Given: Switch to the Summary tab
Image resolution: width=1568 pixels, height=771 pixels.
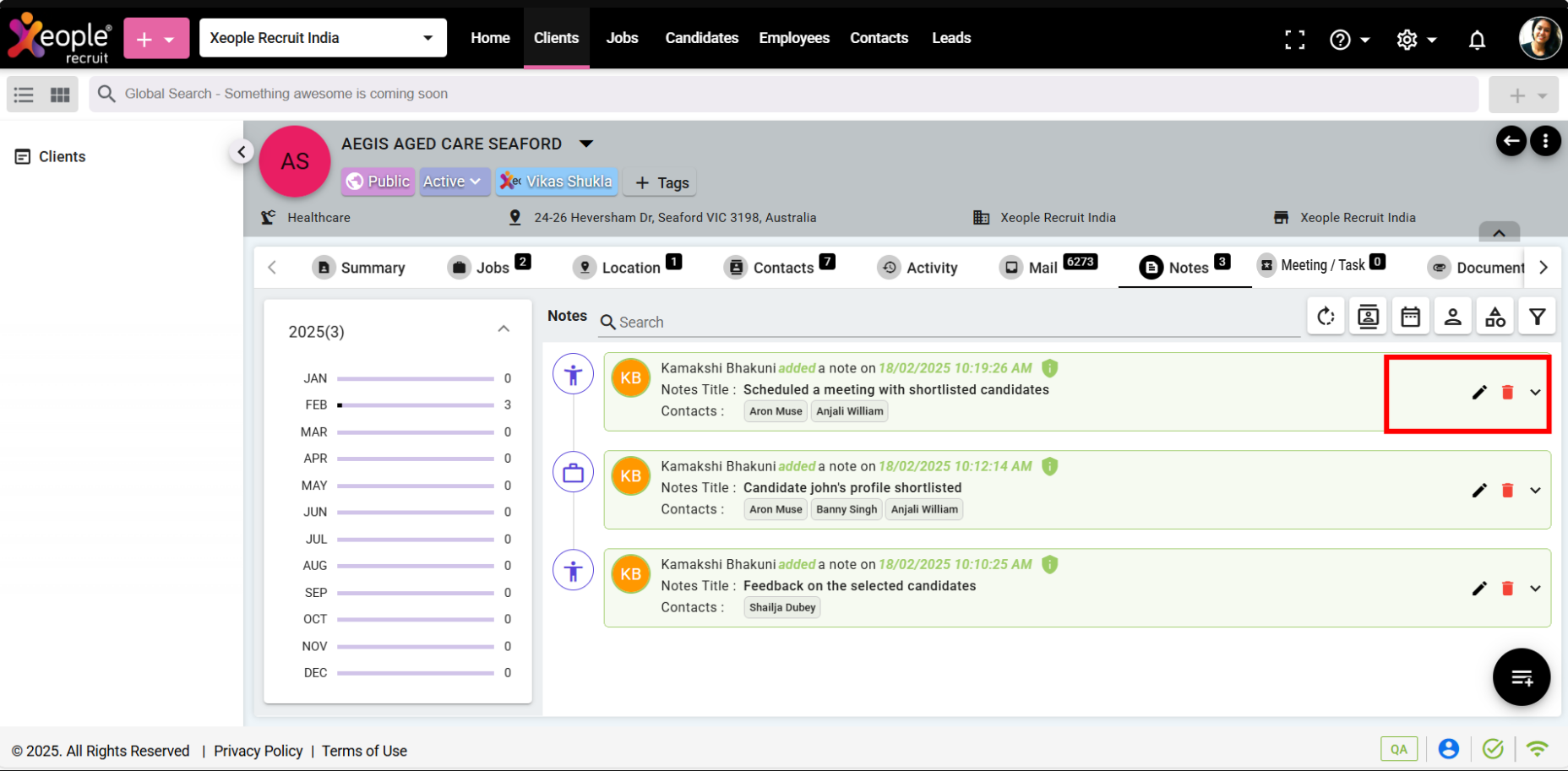Looking at the screenshot, I should click(359, 268).
